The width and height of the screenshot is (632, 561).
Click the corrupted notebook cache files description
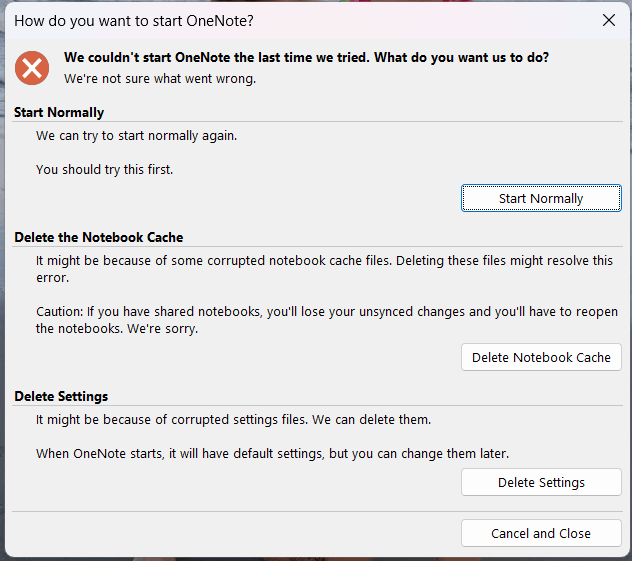pyautogui.click(x=324, y=268)
